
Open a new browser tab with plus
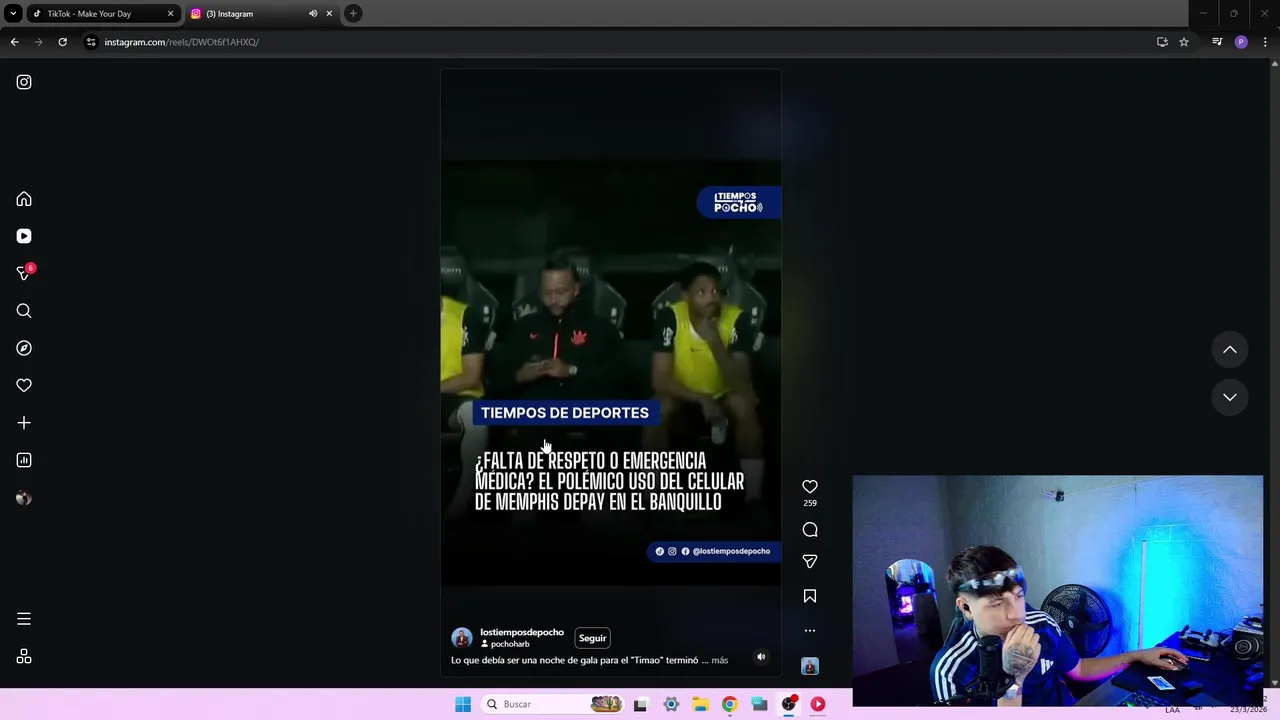353,14
